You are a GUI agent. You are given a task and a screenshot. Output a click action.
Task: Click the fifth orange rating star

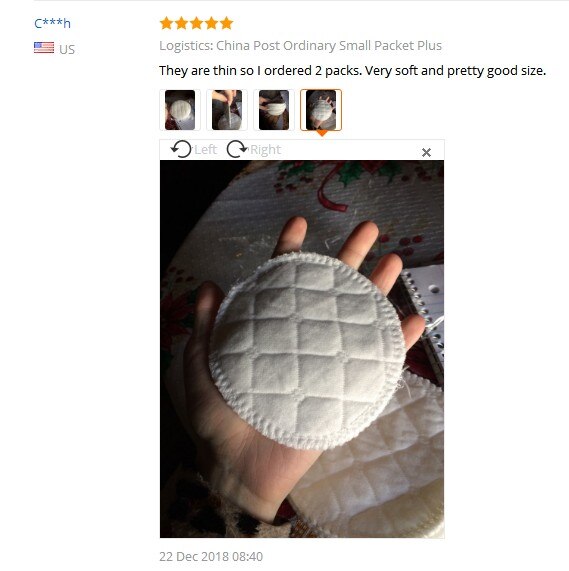(226, 23)
